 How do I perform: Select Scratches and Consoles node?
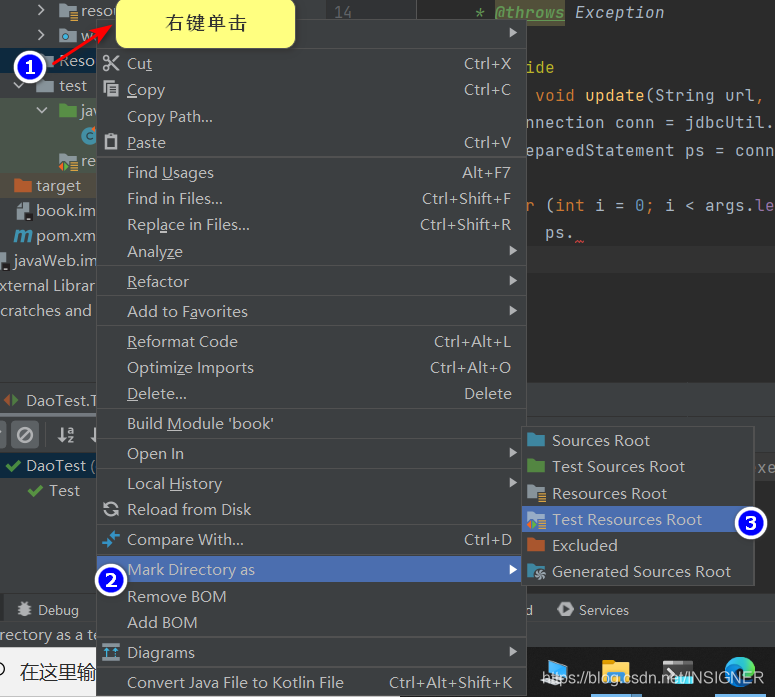click(48, 311)
